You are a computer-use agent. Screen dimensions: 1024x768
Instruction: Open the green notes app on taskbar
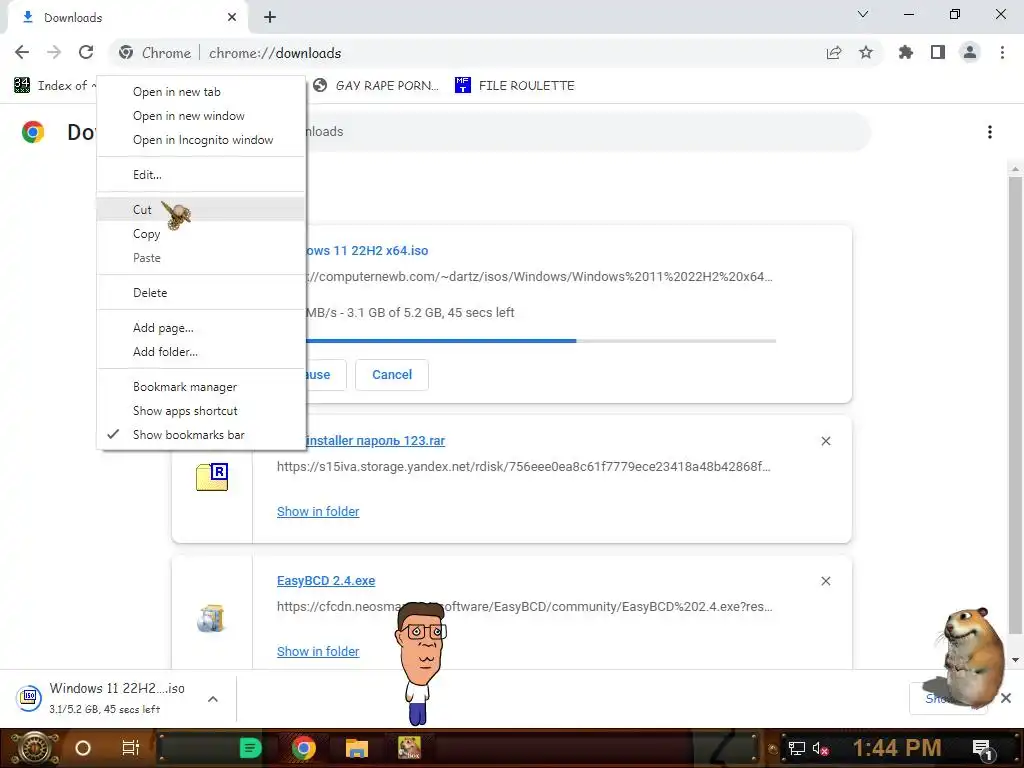[250, 748]
